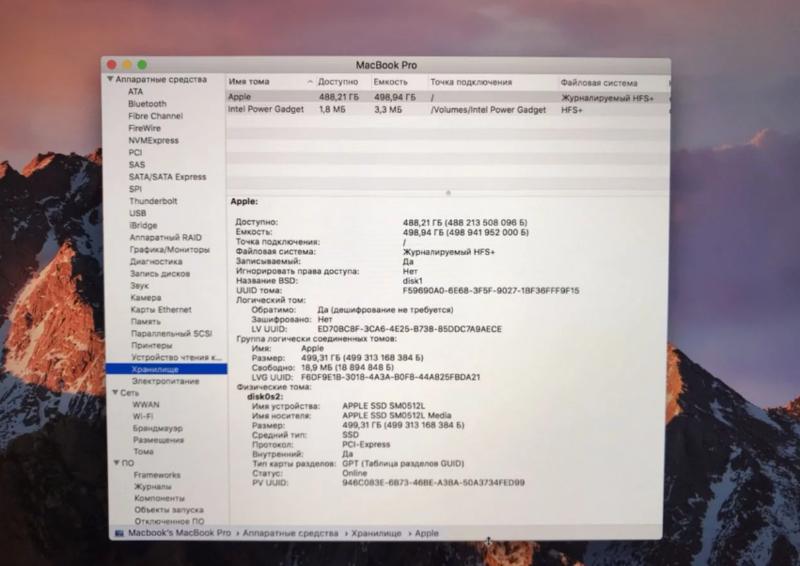Viewport: 800px width, 566px height.
Task: Click the yellow minimize window button
Action: (x=128, y=65)
